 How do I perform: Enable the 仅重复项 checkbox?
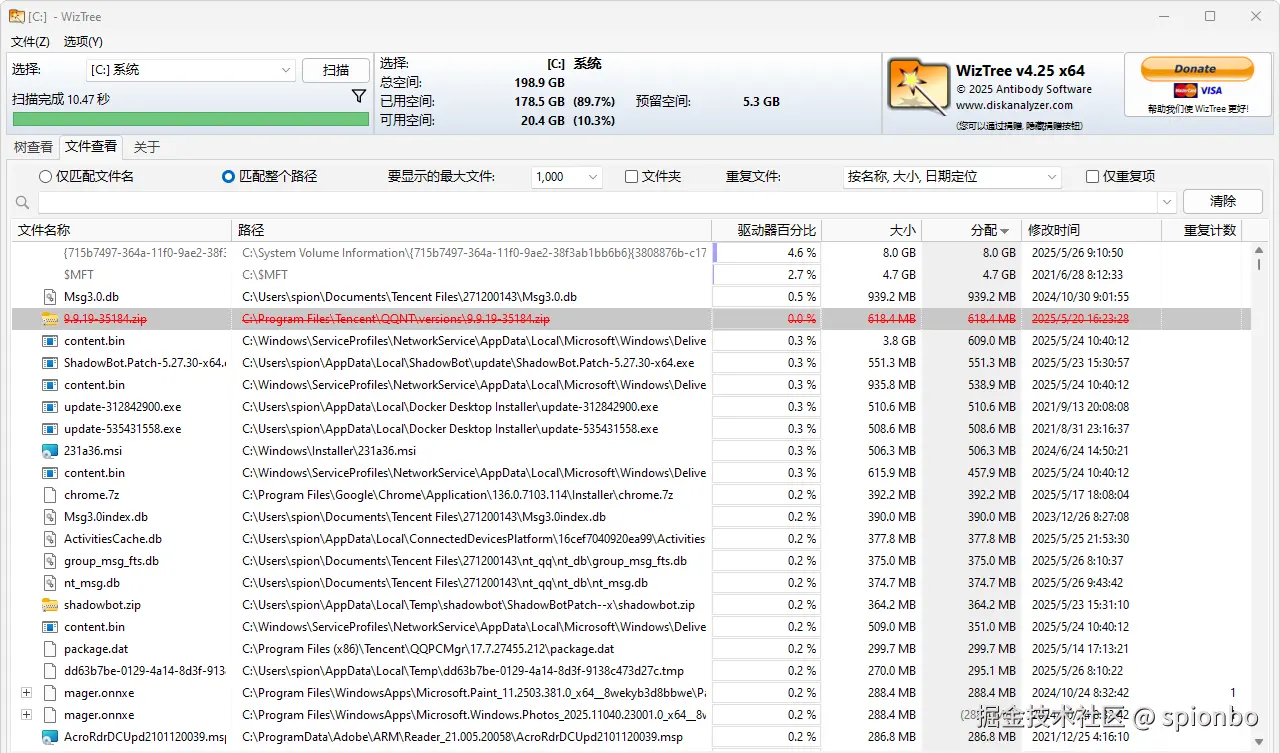1120,176
